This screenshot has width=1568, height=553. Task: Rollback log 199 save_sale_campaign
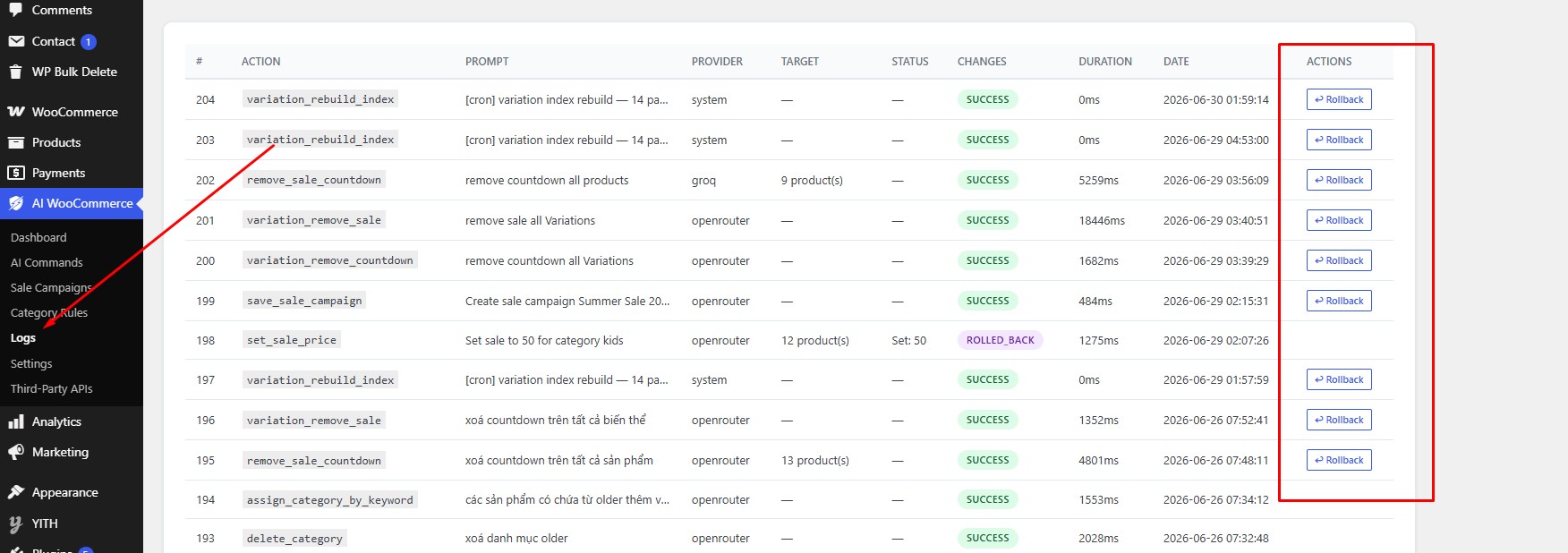coord(1339,301)
